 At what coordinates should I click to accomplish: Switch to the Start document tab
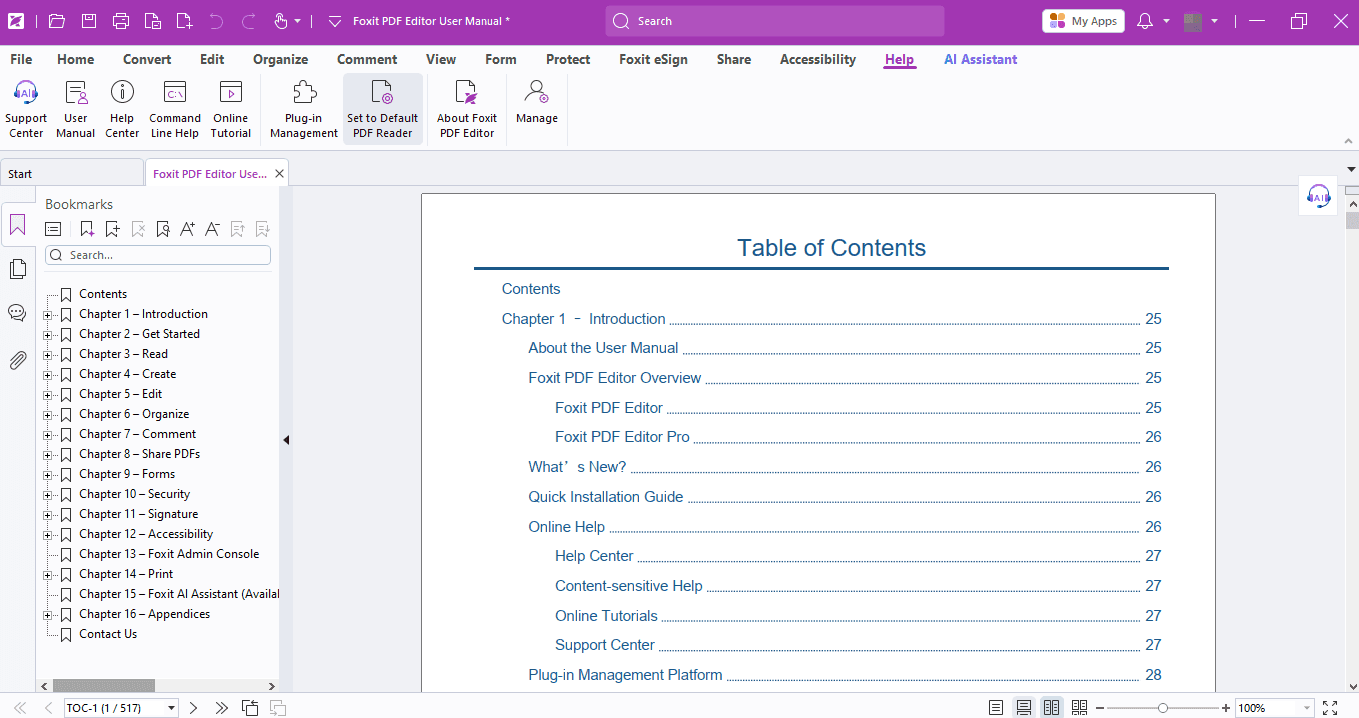(x=72, y=173)
